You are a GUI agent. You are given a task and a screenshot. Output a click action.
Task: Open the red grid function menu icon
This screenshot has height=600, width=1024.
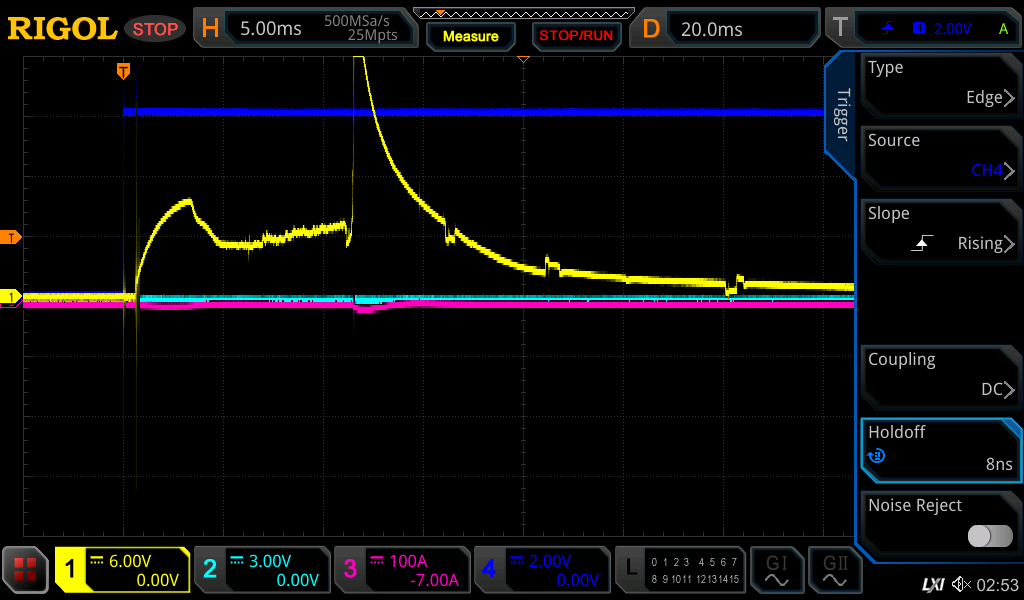point(26,570)
